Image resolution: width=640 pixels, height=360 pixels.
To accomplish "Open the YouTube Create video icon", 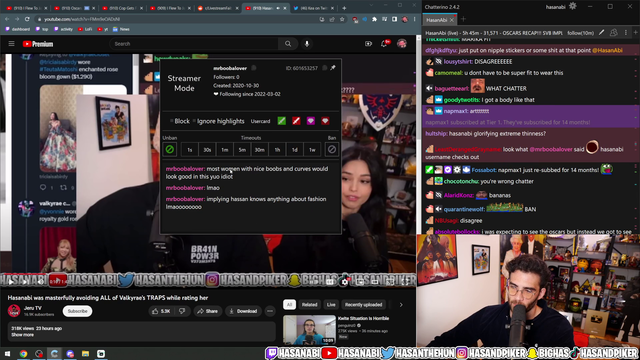I will click(368, 44).
